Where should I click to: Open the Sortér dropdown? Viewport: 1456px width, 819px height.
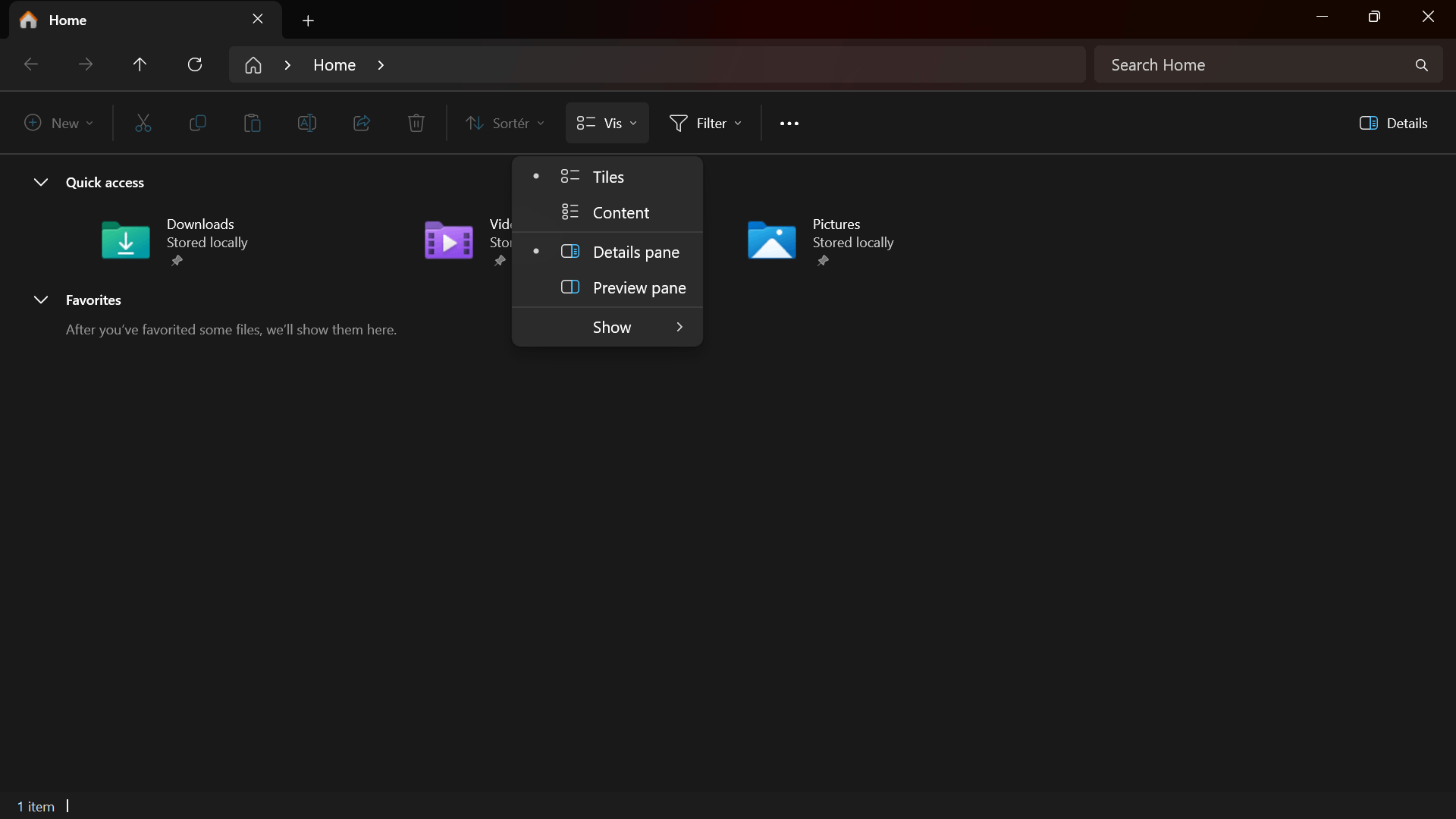[x=505, y=123]
